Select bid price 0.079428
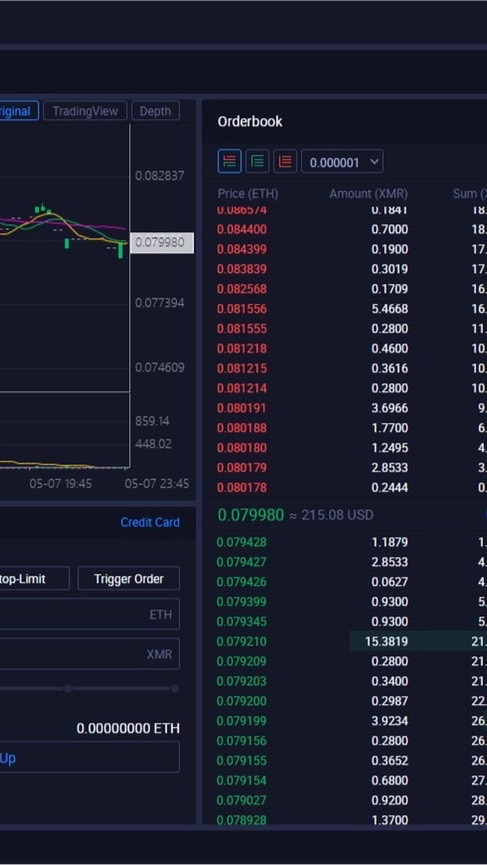Image resolution: width=487 pixels, height=865 pixels. tap(242, 542)
